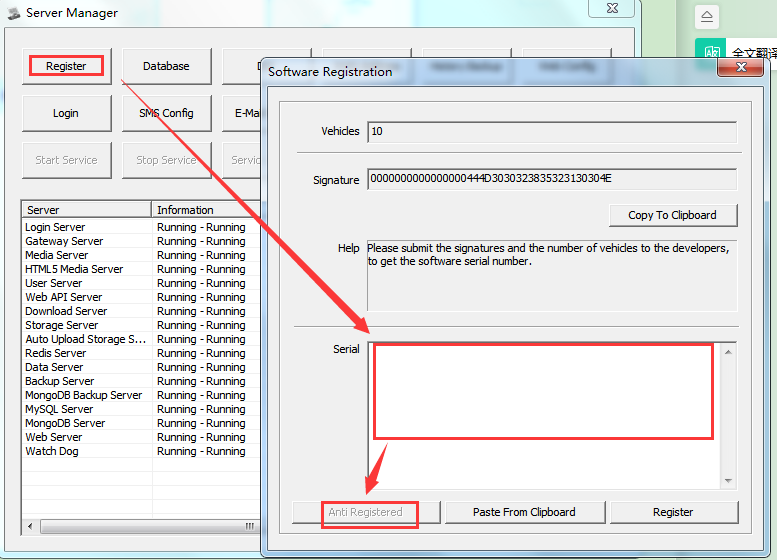
Task: Close the Software Registration dialog
Action: coord(741,67)
